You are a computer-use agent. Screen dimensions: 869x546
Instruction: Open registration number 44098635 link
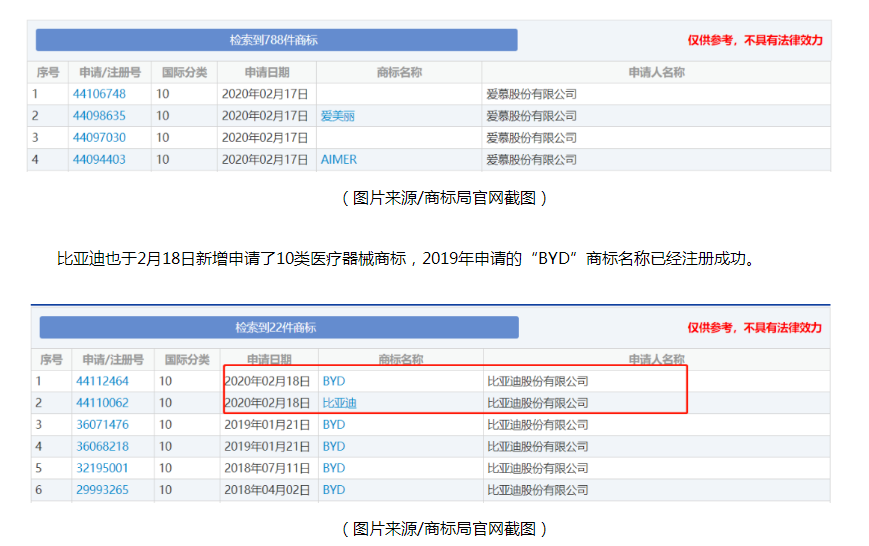(99, 115)
